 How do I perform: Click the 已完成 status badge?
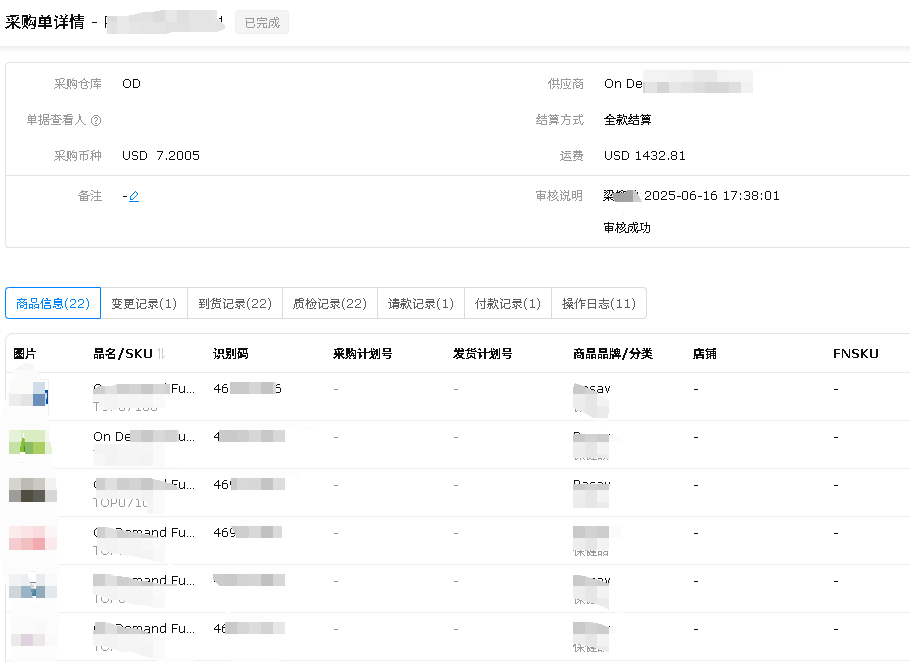pos(262,22)
